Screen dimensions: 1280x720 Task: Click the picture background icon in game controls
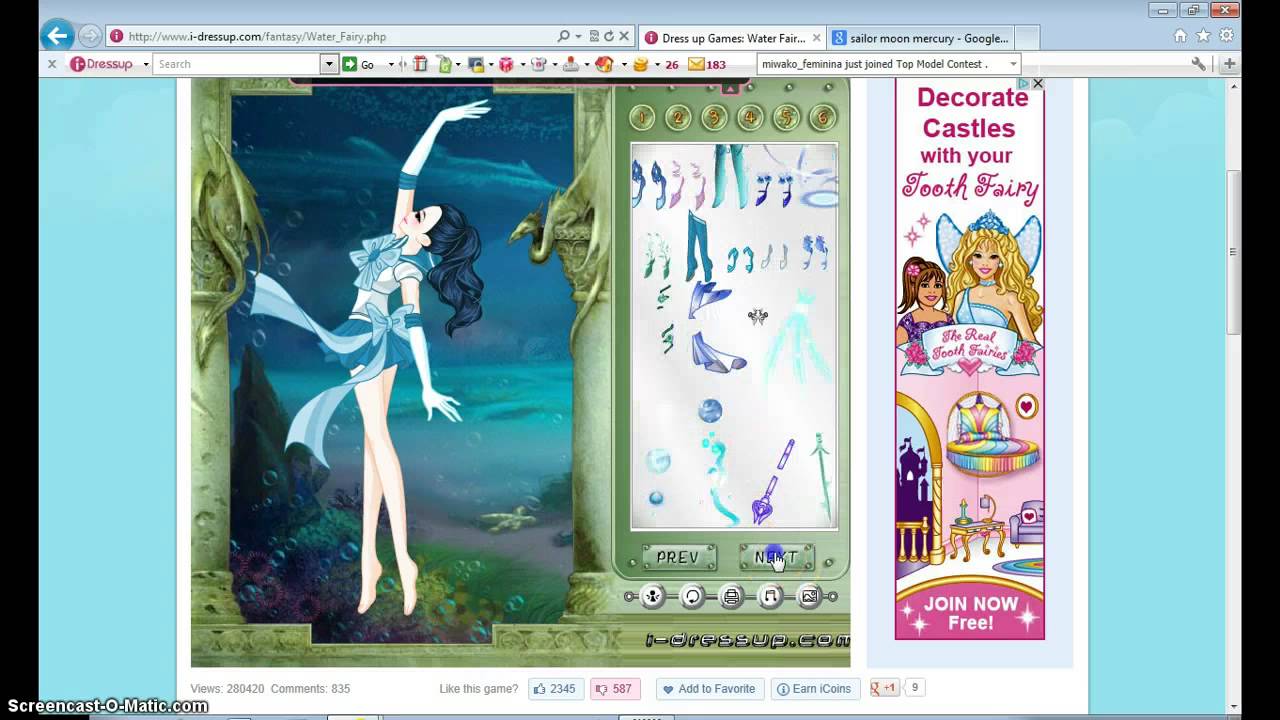pos(809,597)
